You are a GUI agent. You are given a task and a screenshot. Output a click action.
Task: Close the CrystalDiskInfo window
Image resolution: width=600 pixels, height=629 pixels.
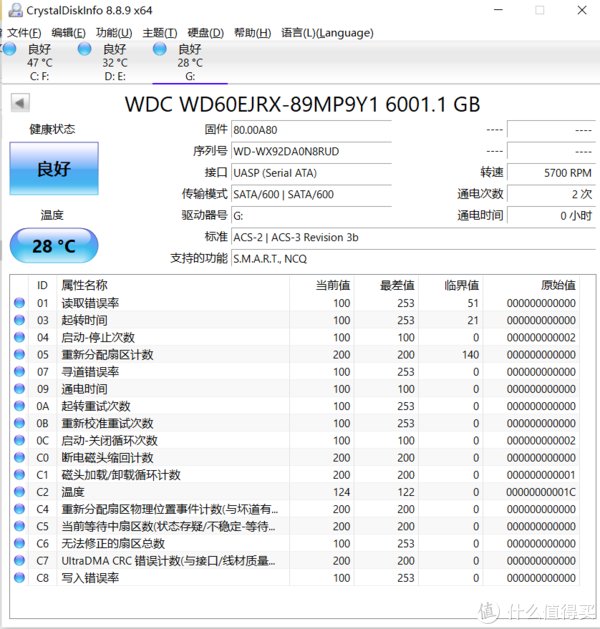tap(582, 10)
